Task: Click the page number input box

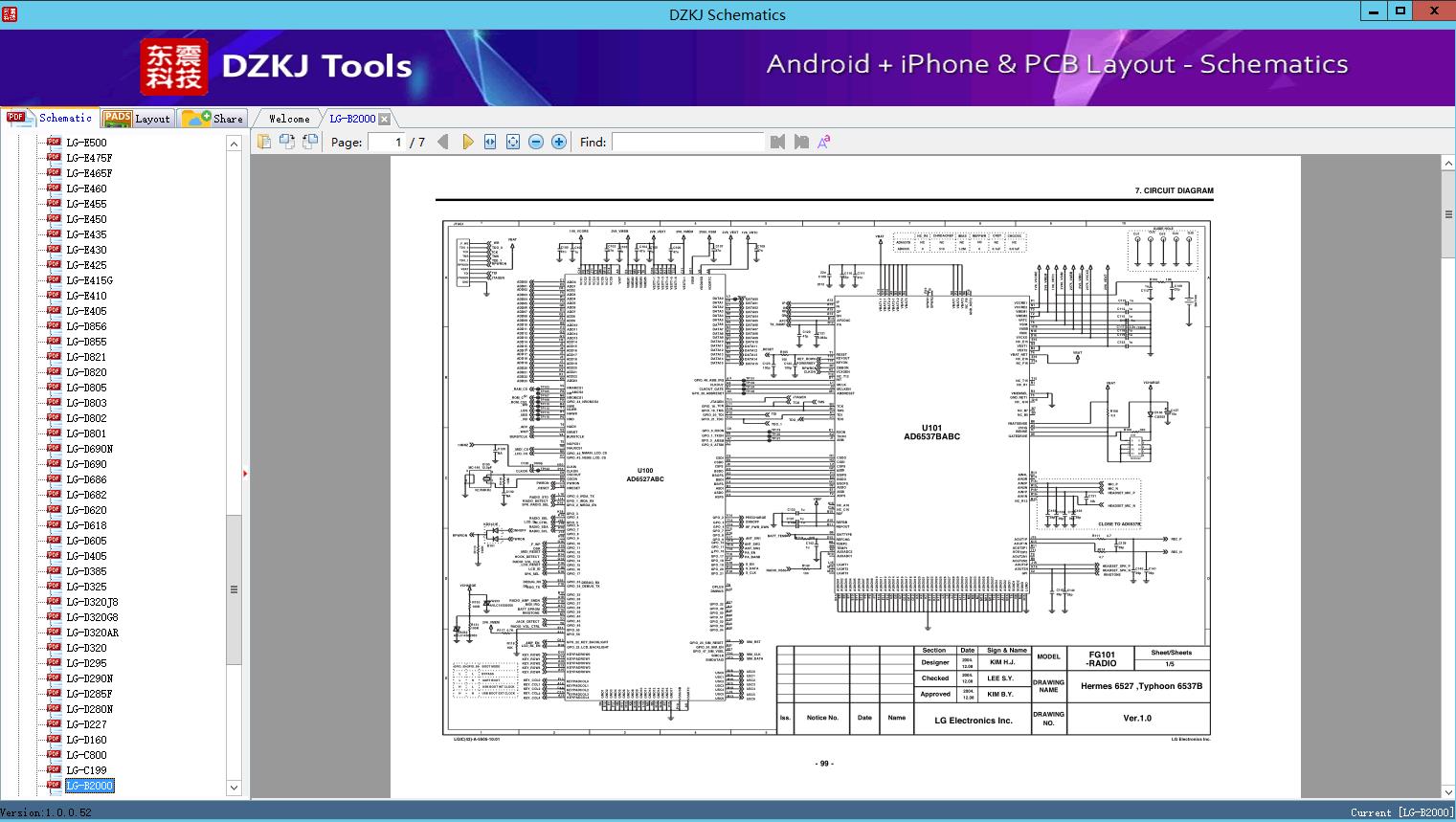Action: [x=386, y=142]
